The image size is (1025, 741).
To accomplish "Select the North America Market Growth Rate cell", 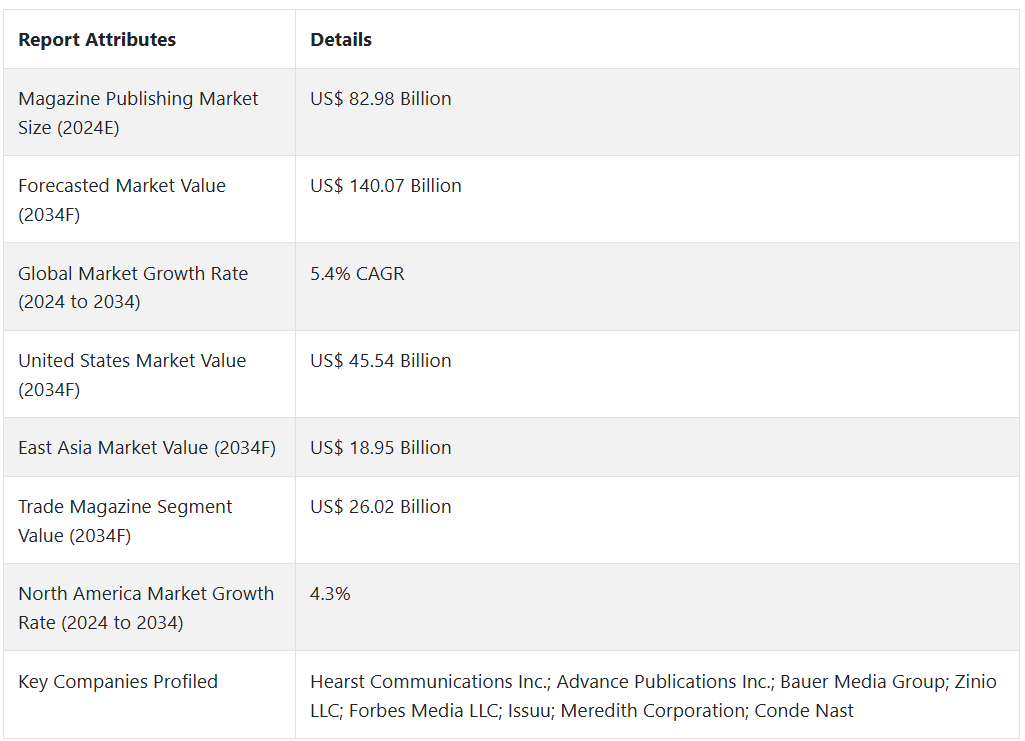I will [146, 608].
